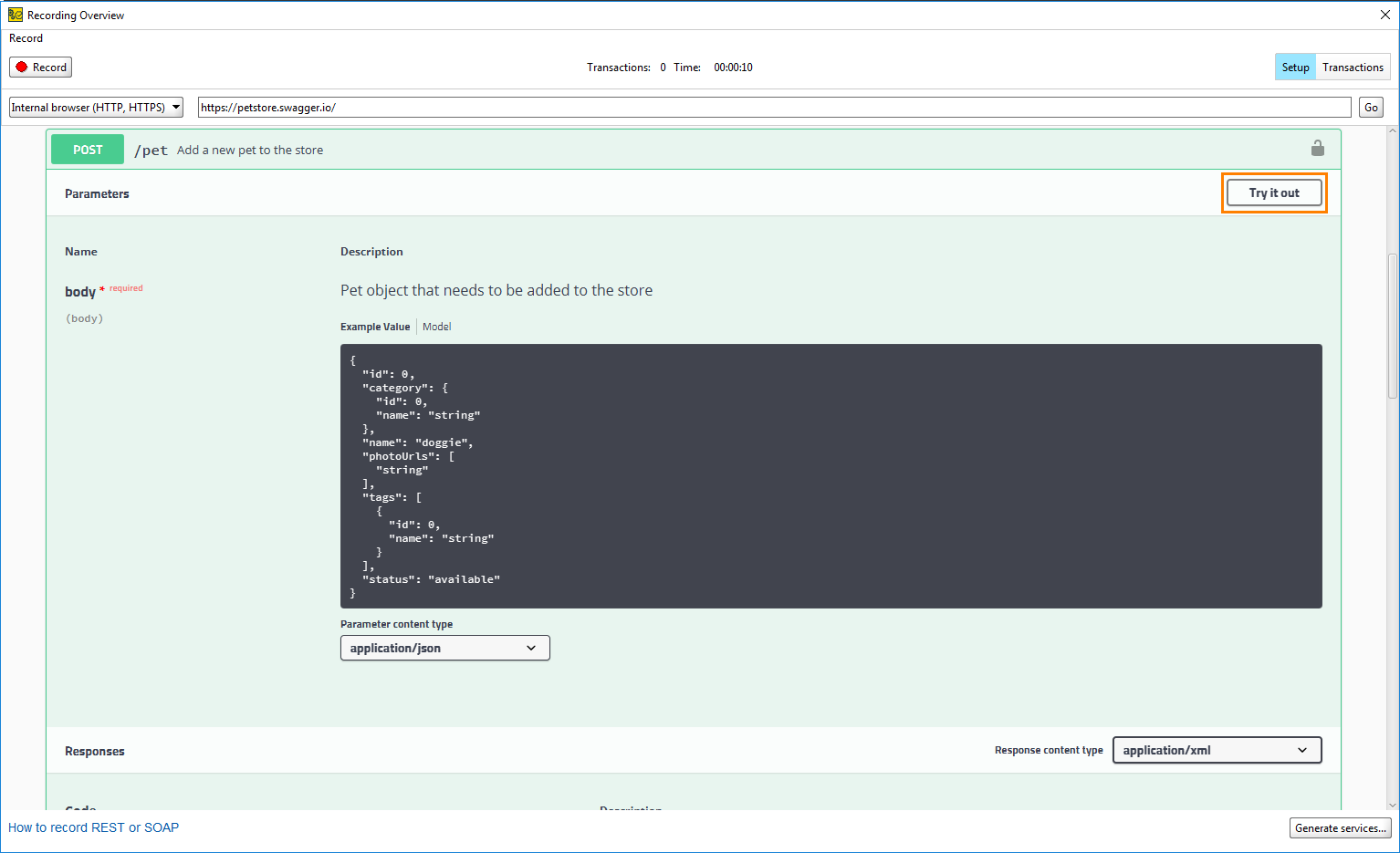Open Response content type application/xml dropdown
Image resolution: width=1400 pixels, height=853 pixels.
(x=1217, y=750)
